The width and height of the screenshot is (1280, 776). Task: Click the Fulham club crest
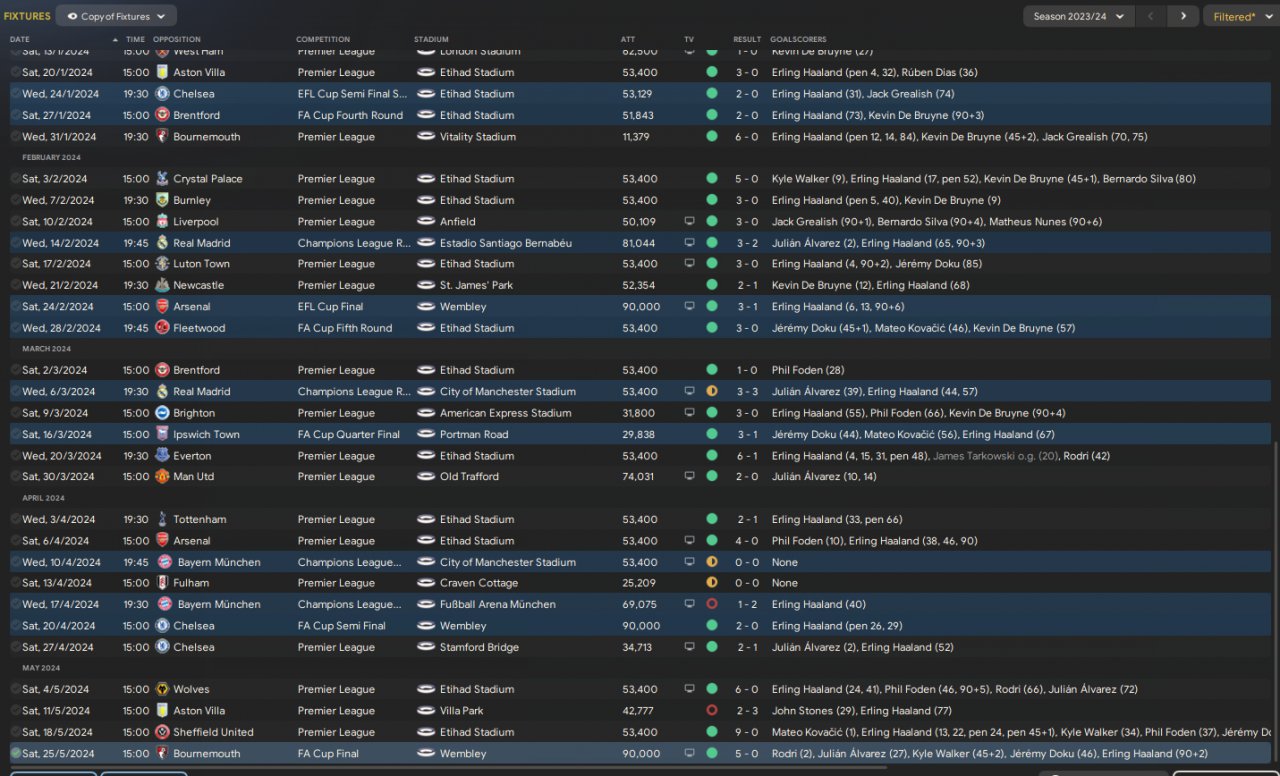pos(162,583)
